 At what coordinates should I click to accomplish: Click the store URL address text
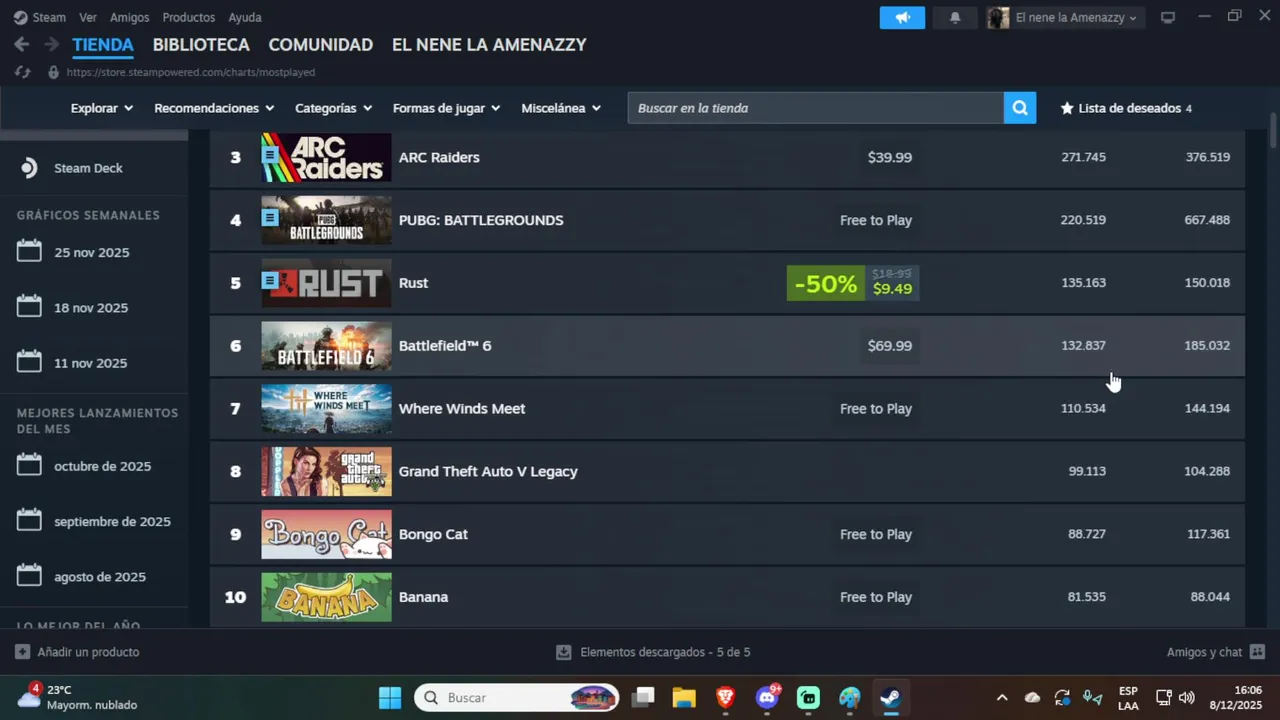click(x=191, y=72)
